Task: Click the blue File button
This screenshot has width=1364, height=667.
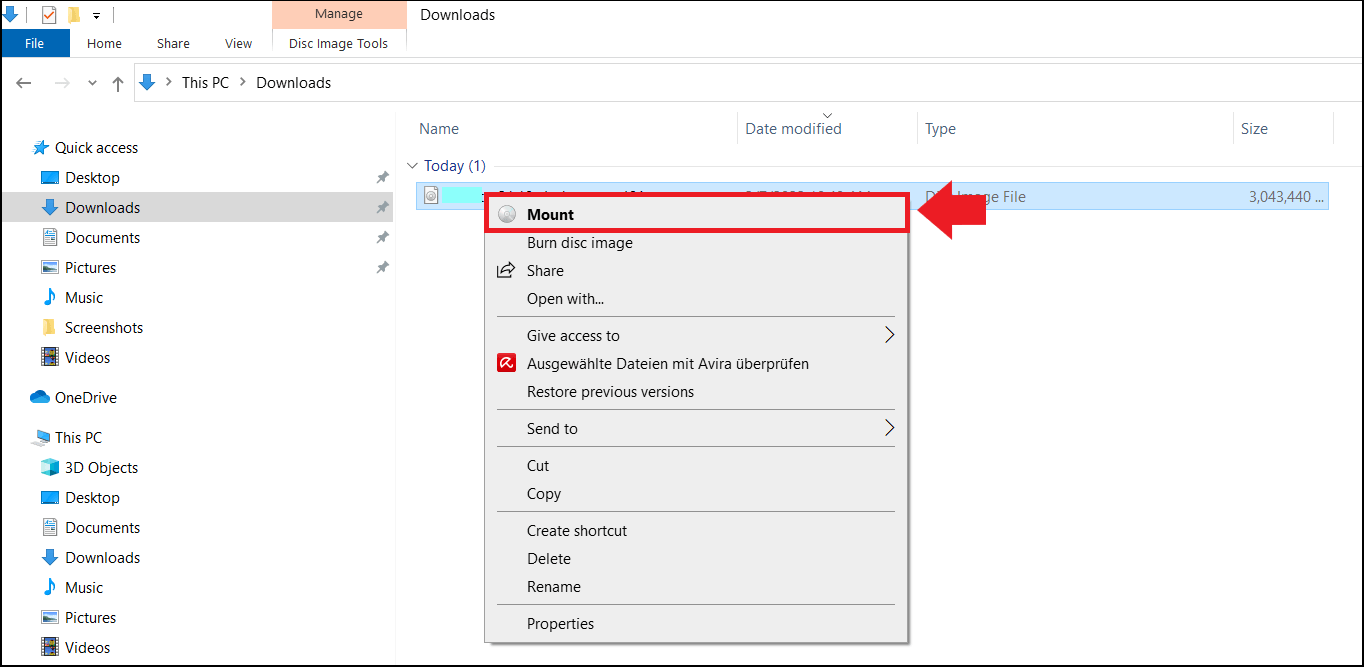Action: pyautogui.click(x=35, y=43)
